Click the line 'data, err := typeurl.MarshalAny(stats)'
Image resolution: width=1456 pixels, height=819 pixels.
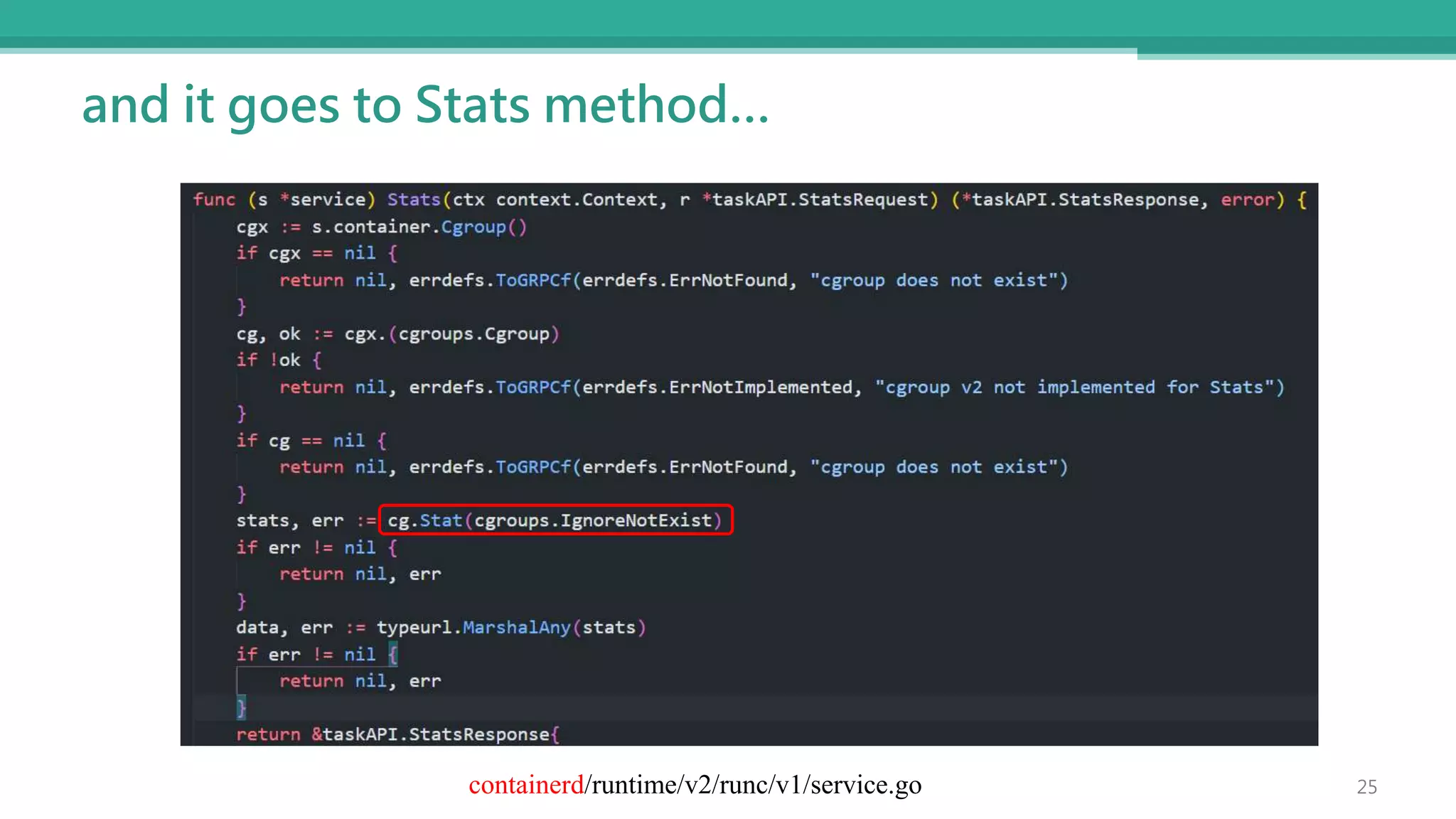(441, 628)
